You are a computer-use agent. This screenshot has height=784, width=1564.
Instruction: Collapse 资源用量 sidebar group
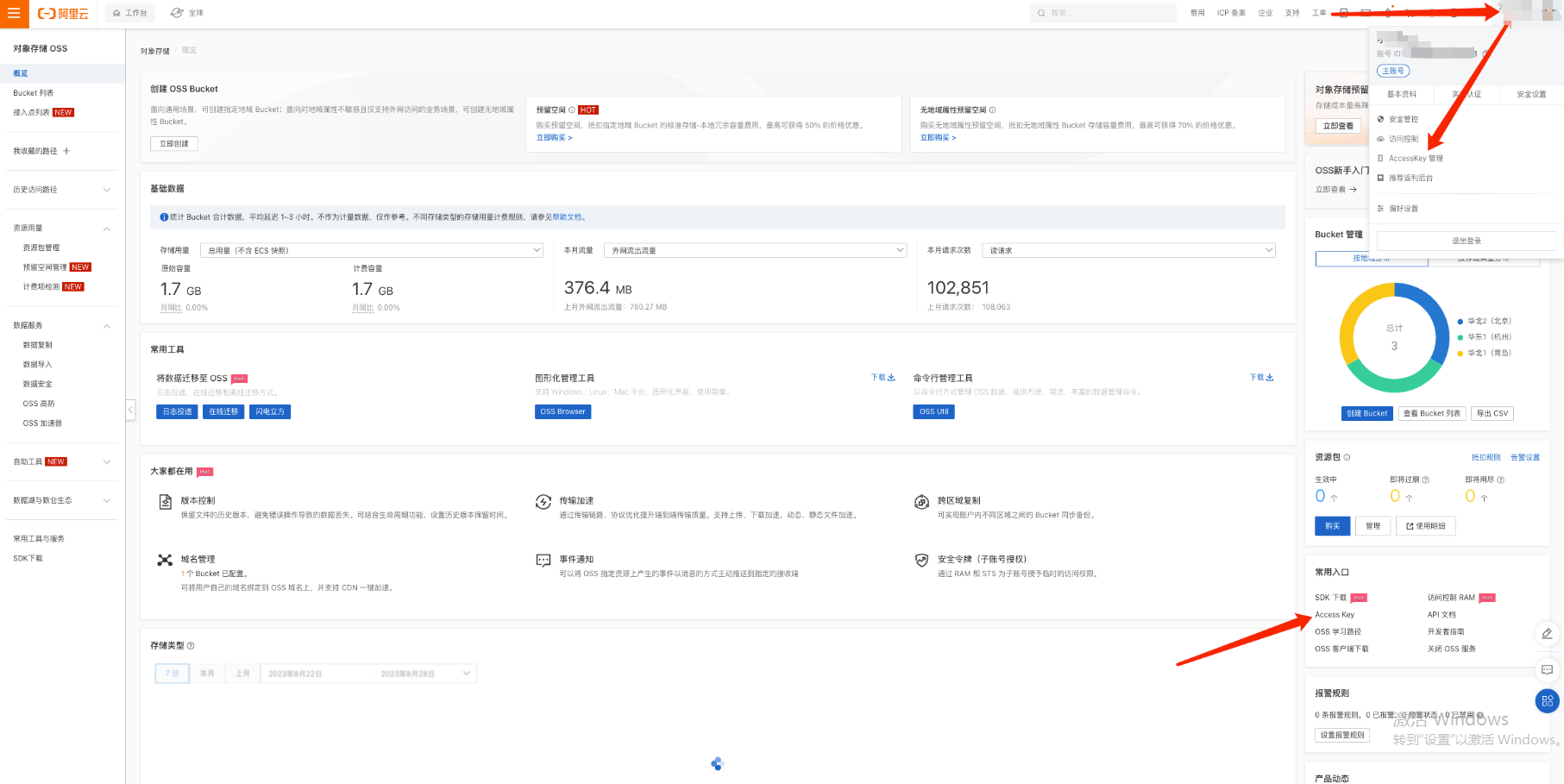[x=107, y=229]
